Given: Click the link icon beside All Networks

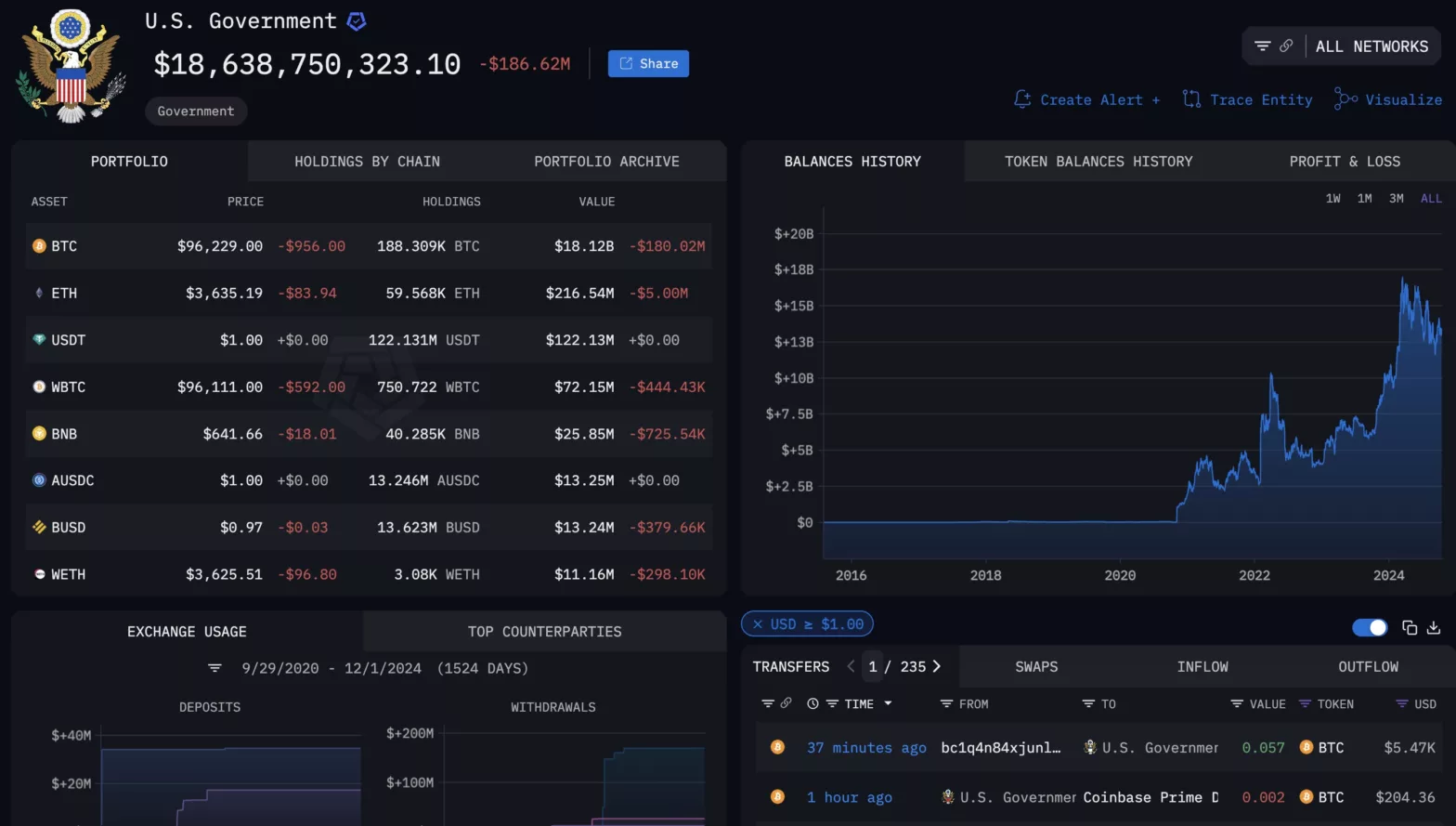Looking at the screenshot, I should [x=1286, y=46].
